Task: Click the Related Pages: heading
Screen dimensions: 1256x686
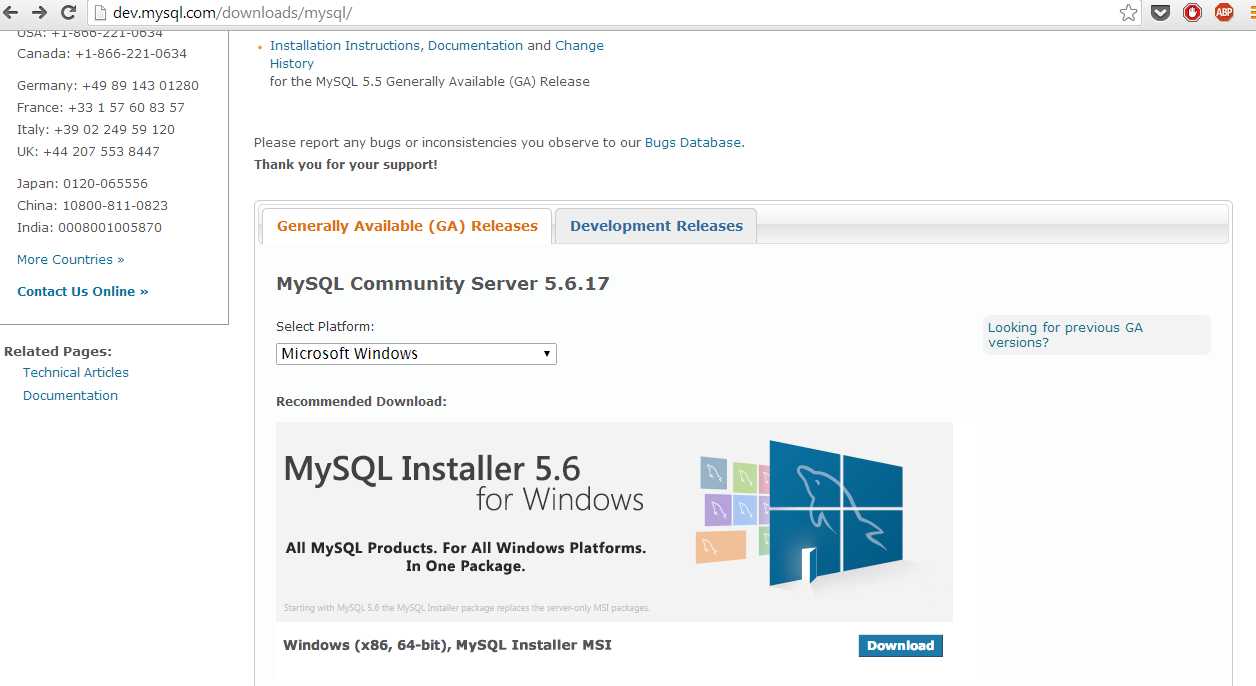Action: coord(58,352)
